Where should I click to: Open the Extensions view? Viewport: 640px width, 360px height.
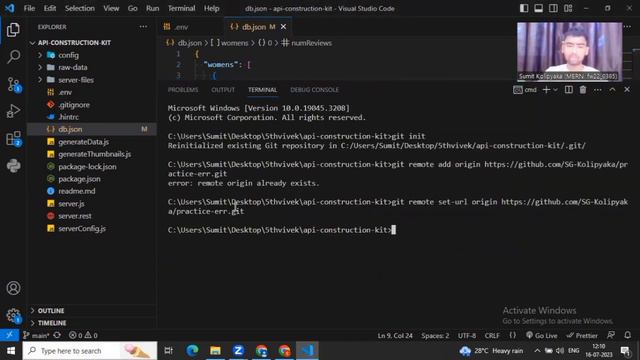[13, 139]
